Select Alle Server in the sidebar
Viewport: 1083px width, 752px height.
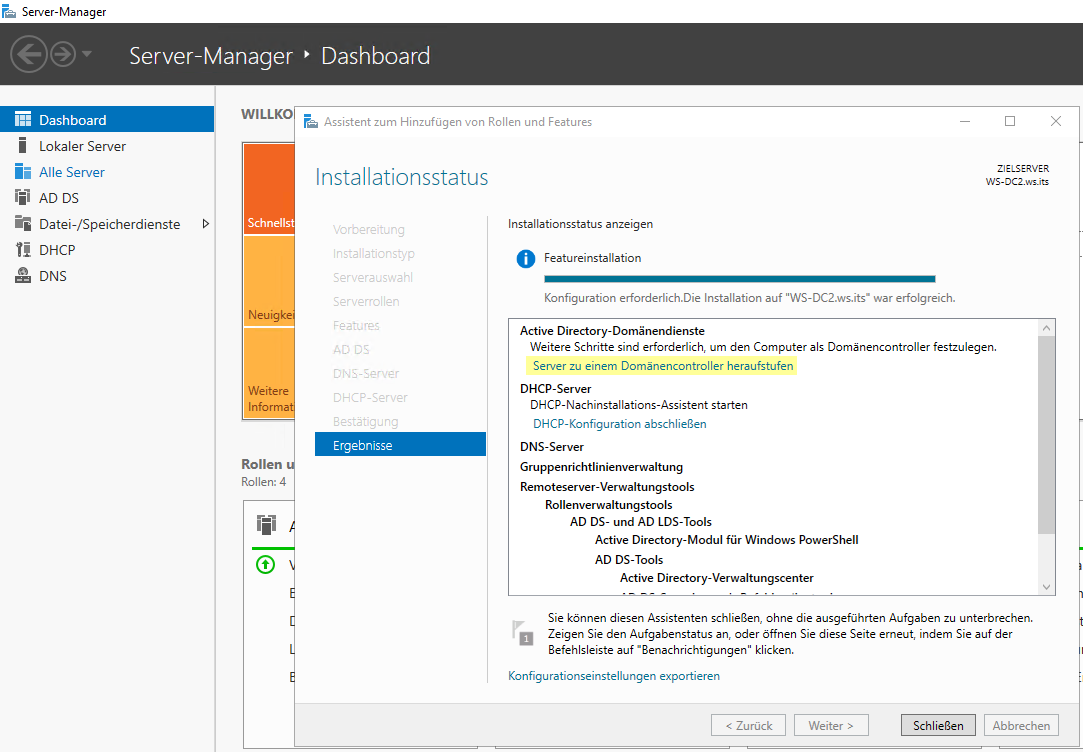pyautogui.click(x=107, y=172)
